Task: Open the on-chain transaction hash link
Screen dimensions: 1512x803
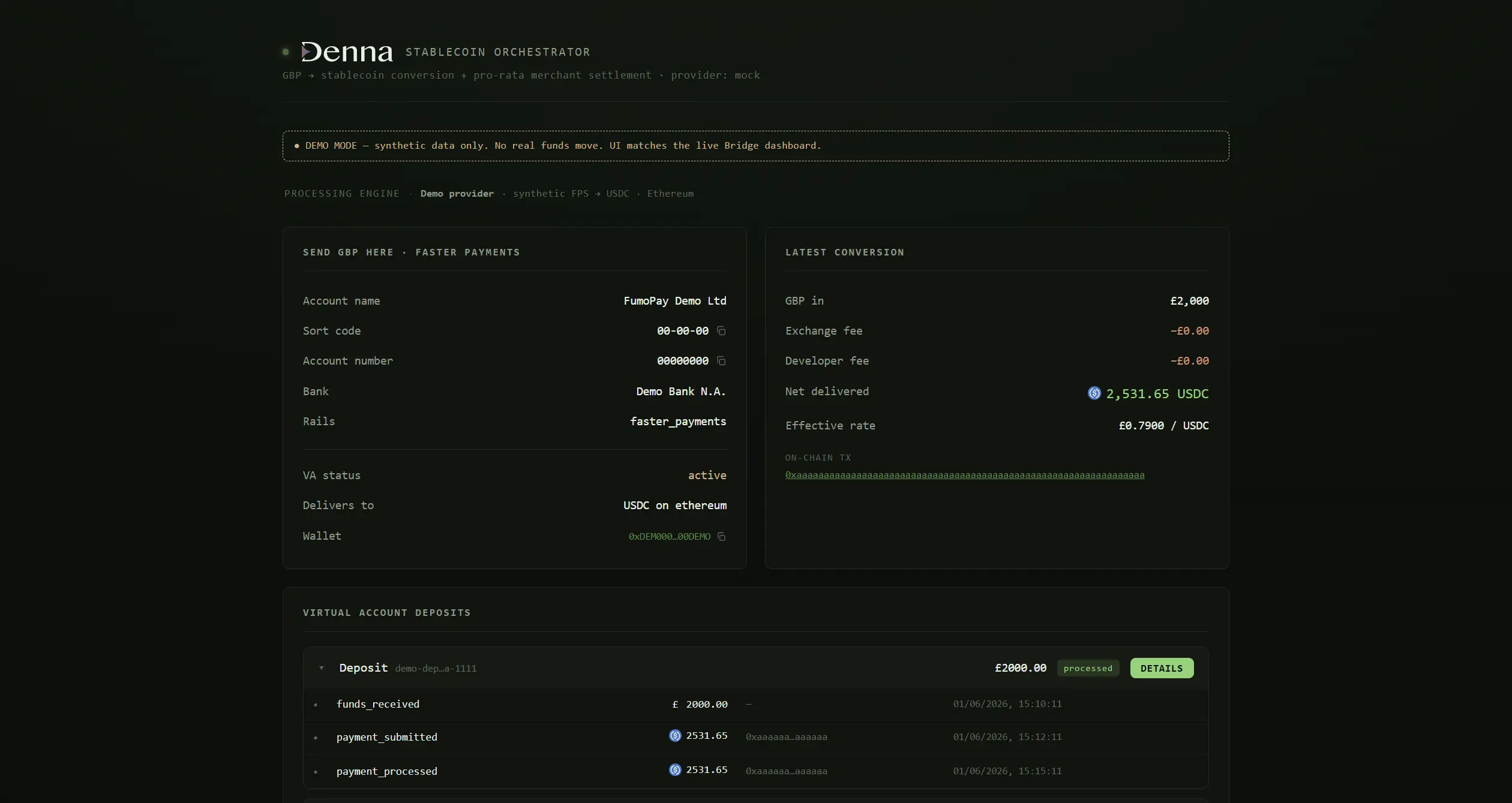Action: [x=965, y=475]
